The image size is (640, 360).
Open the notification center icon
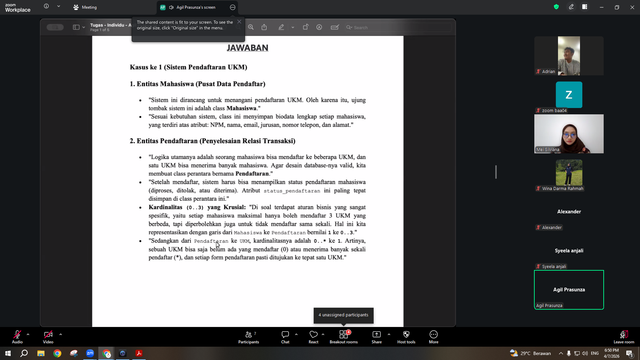[630, 353]
